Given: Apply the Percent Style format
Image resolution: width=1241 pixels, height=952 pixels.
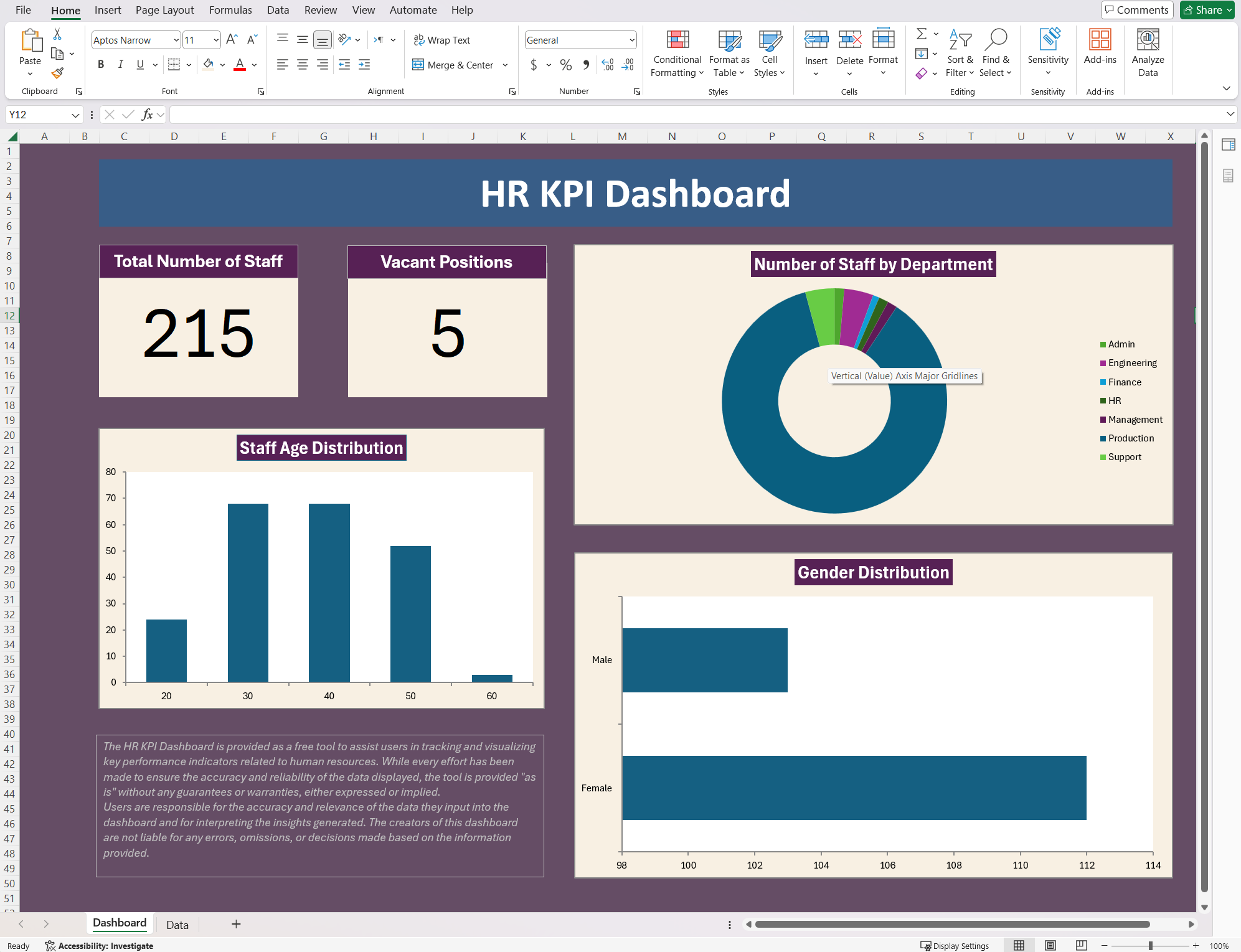Looking at the screenshot, I should (565, 64).
